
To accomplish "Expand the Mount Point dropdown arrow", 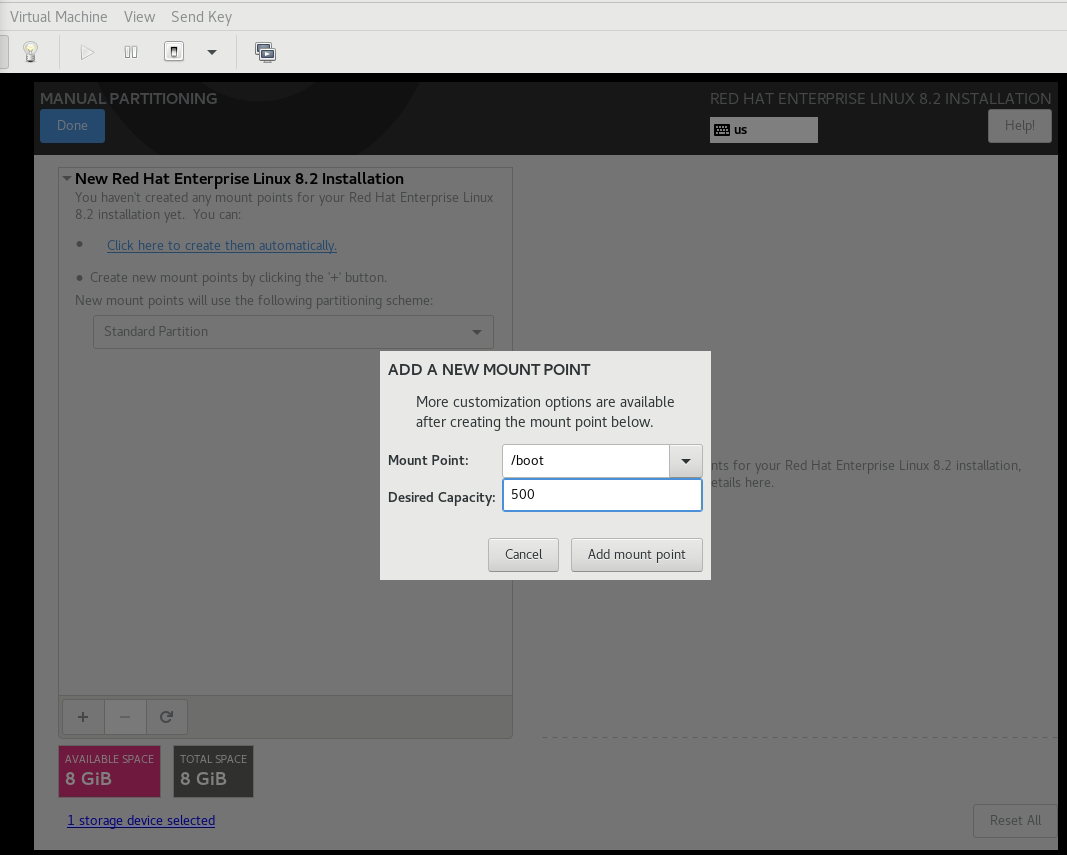I will (686, 461).
